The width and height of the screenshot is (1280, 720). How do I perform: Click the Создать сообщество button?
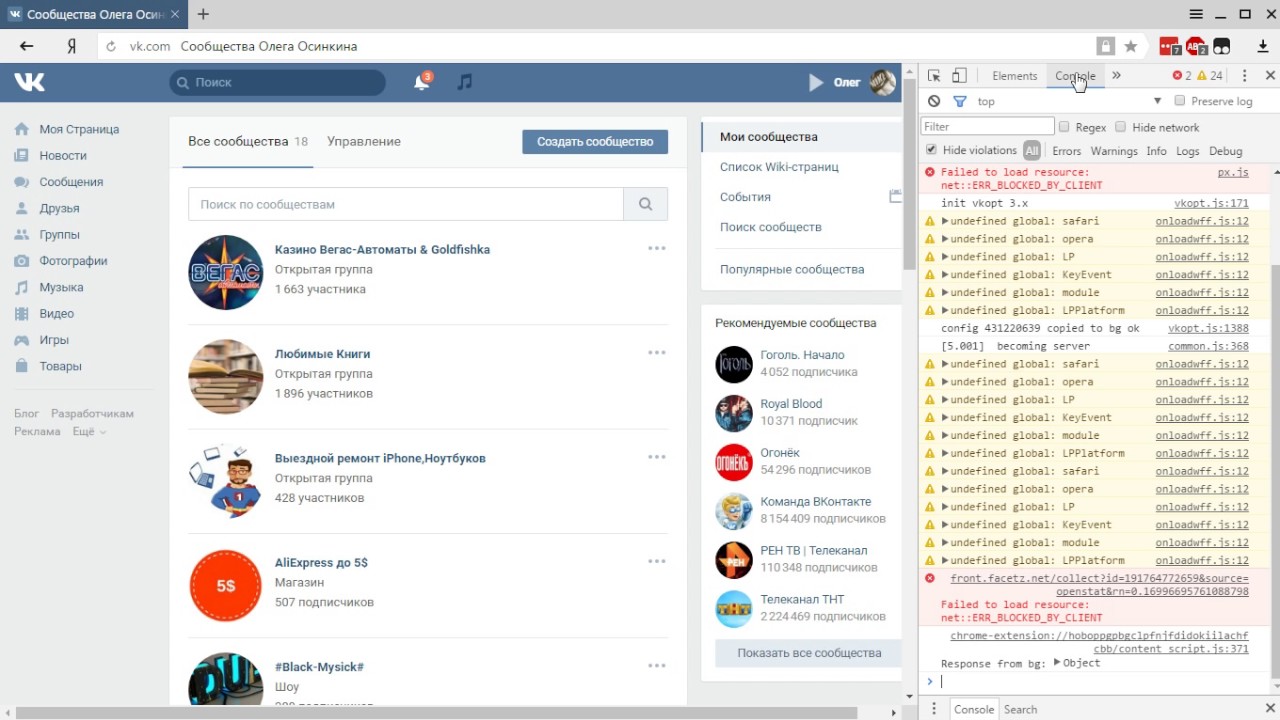point(595,141)
